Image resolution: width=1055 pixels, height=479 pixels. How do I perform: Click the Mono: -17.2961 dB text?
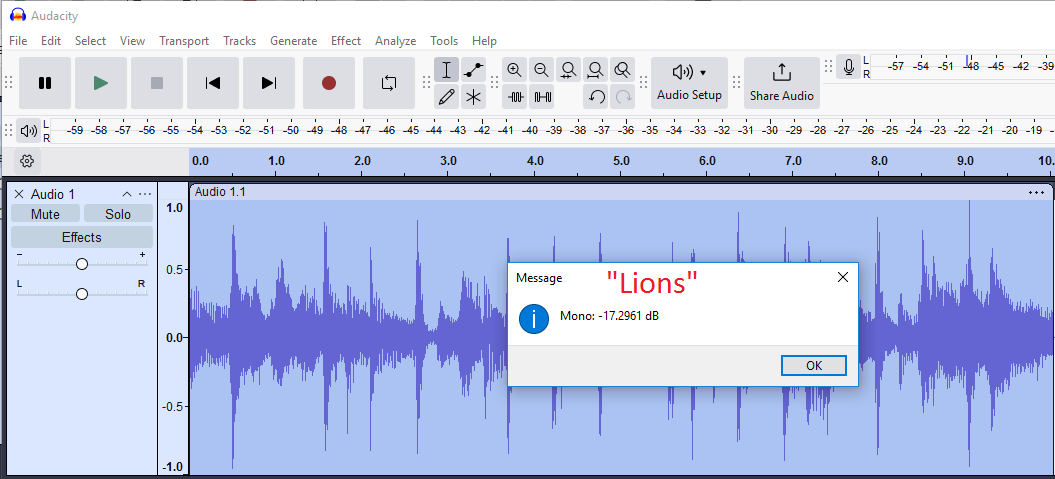coord(609,316)
